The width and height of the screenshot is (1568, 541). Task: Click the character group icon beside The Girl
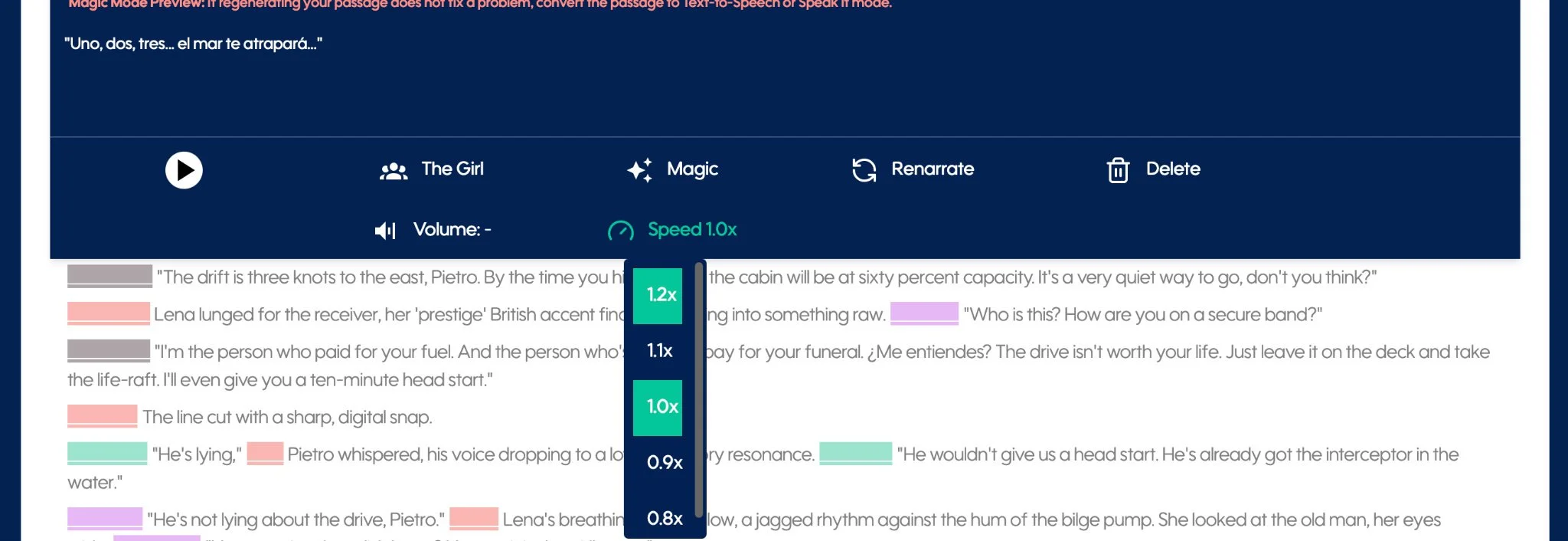point(394,170)
